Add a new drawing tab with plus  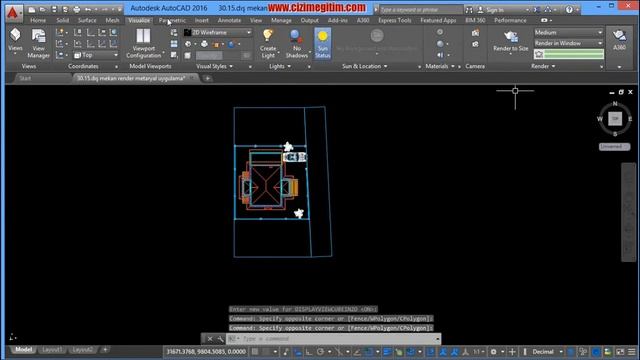207,78
